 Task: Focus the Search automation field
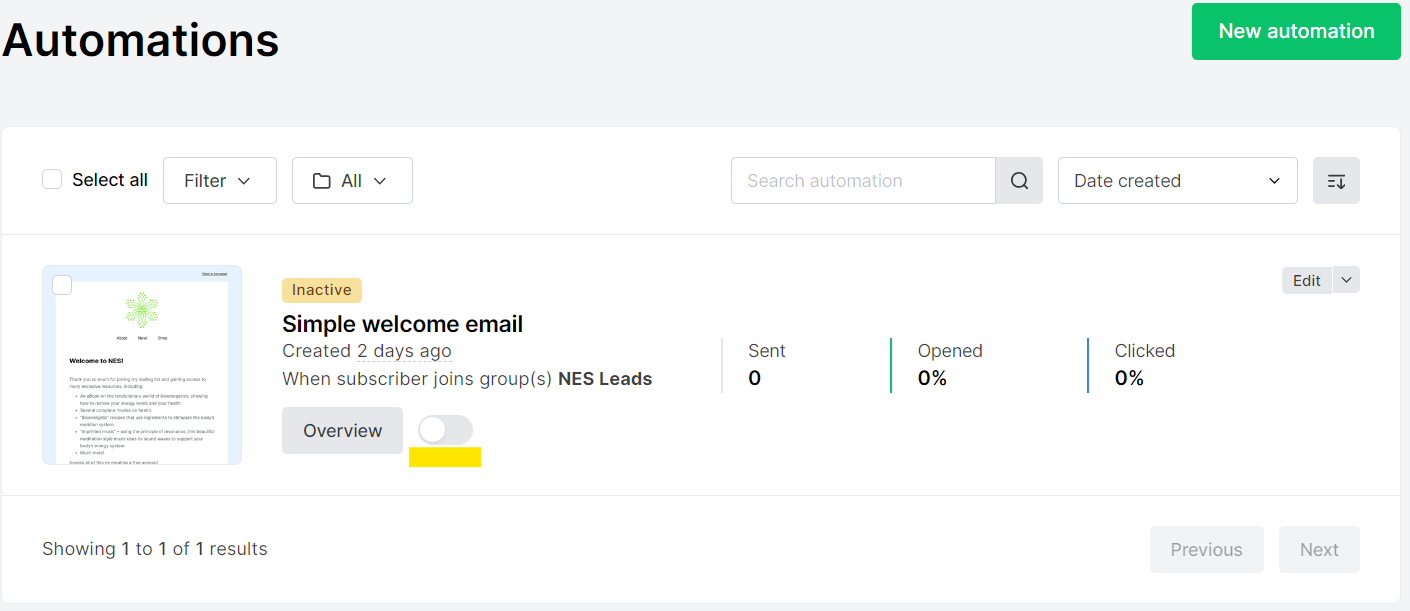pyautogui.click(x=863, y=181)
